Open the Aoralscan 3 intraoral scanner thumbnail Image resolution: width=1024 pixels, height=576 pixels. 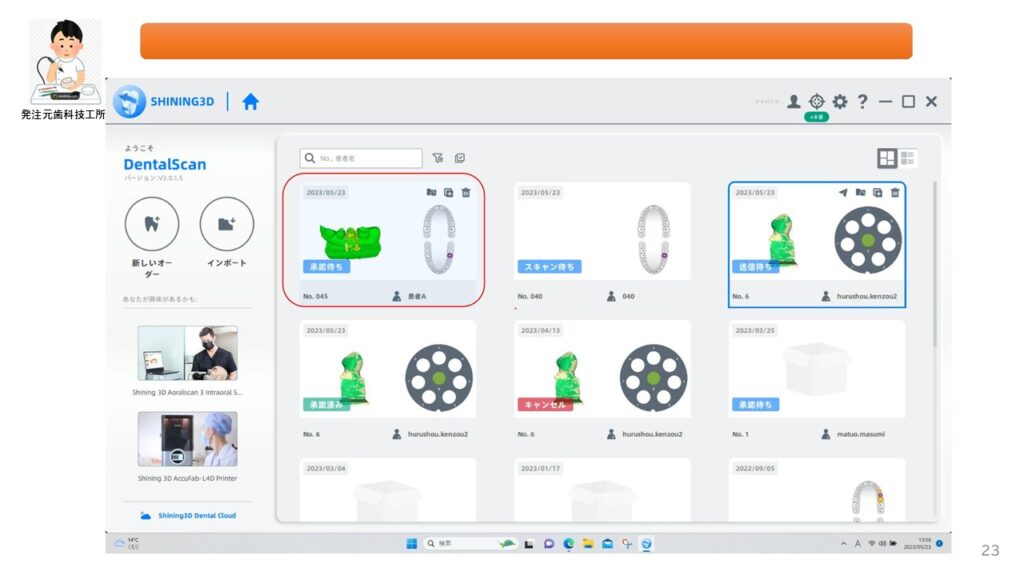187,353
